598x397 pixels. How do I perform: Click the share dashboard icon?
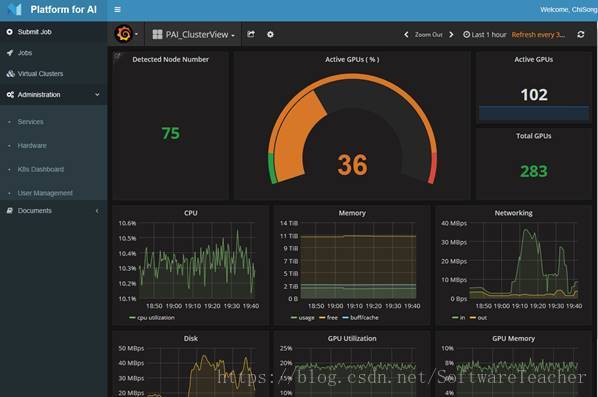[x=251, y=34]
